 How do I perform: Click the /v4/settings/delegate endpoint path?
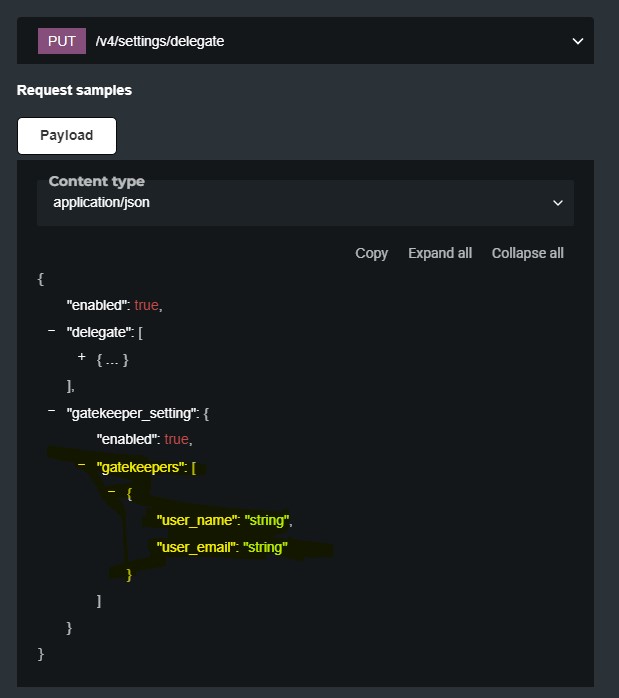[160, 41]
